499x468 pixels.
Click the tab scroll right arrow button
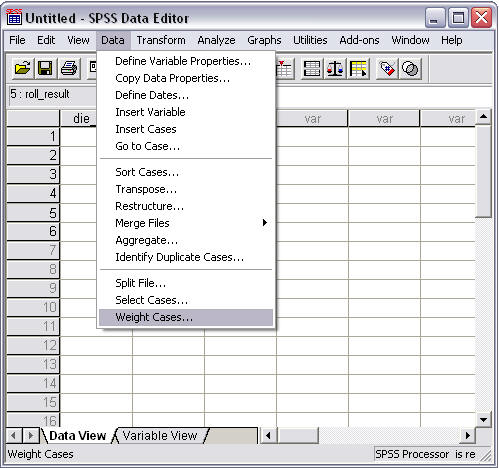click(31, 436)
